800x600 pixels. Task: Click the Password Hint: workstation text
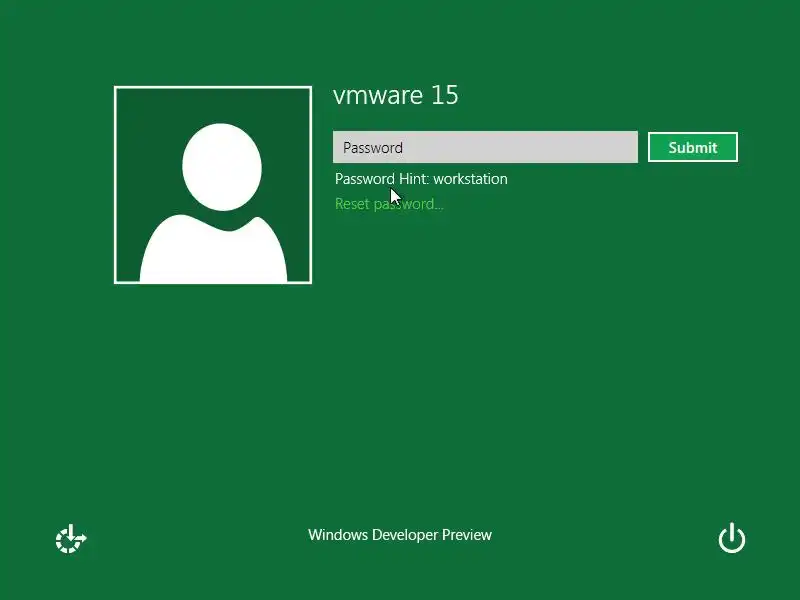click(x=421, y=179)
